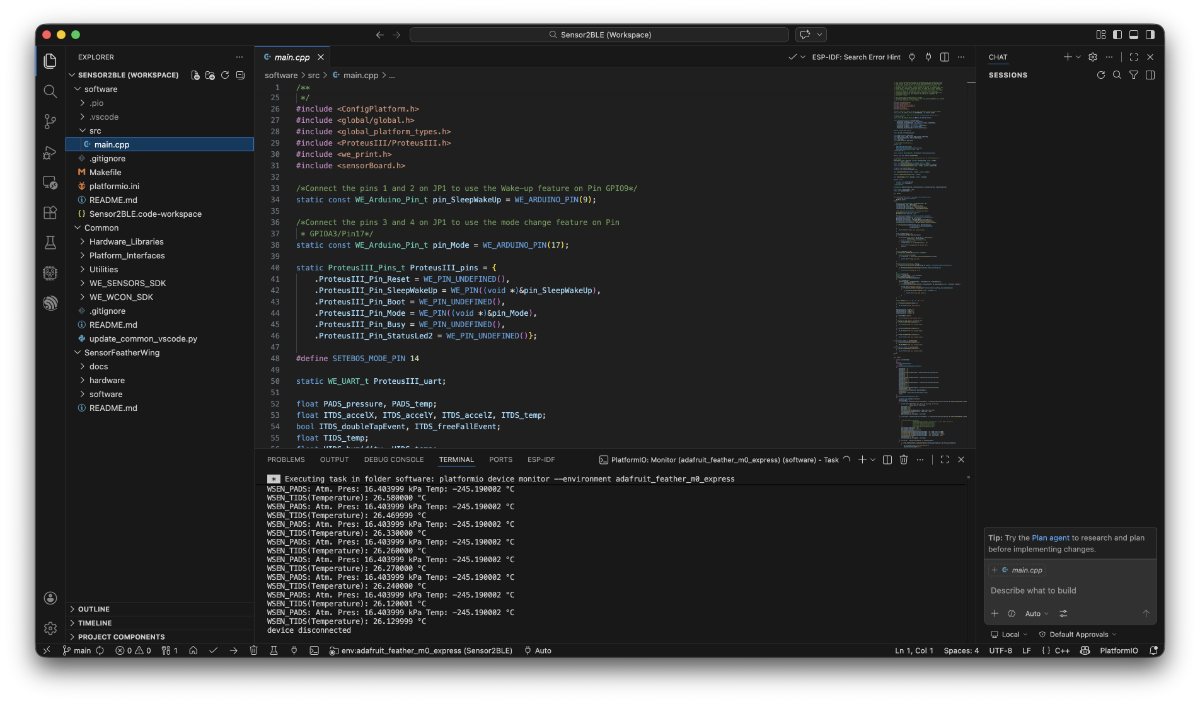This screenshot has height=704, width=1200.
Task: Open the Remote Explorer view in activity bar
Action: [50, 182]
